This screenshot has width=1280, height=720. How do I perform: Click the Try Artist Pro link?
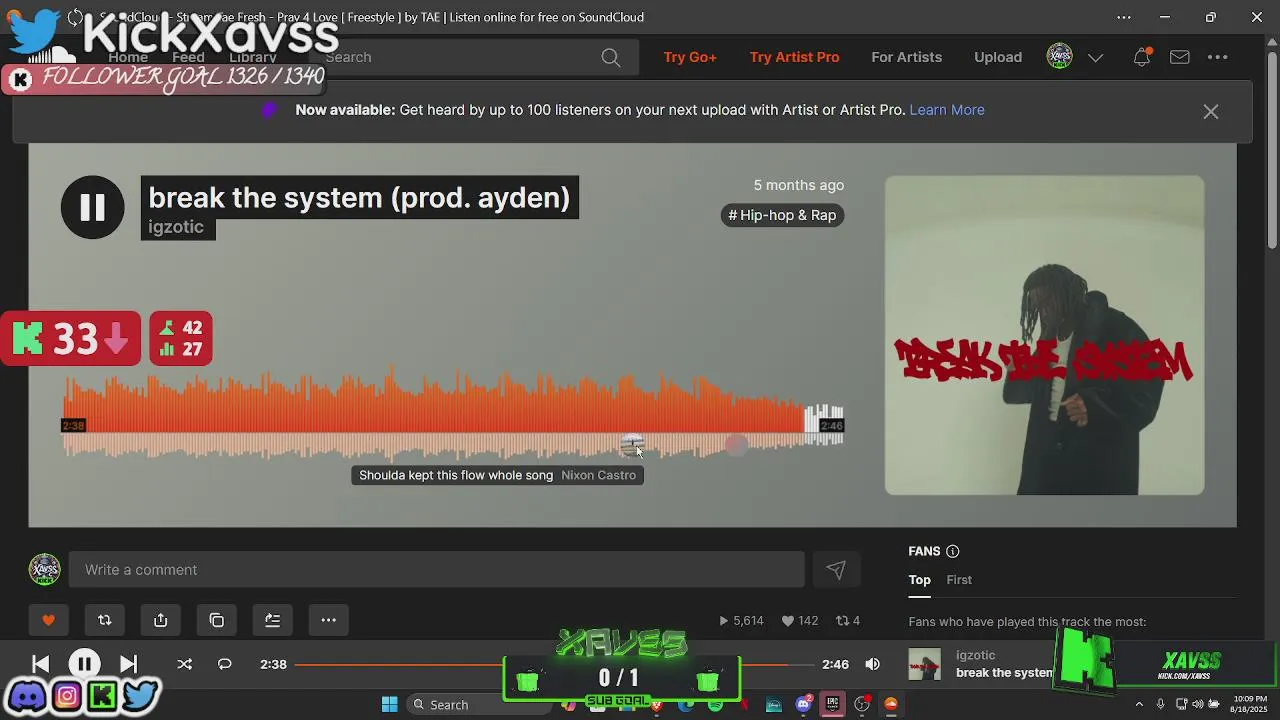click(x=795, y=57)
